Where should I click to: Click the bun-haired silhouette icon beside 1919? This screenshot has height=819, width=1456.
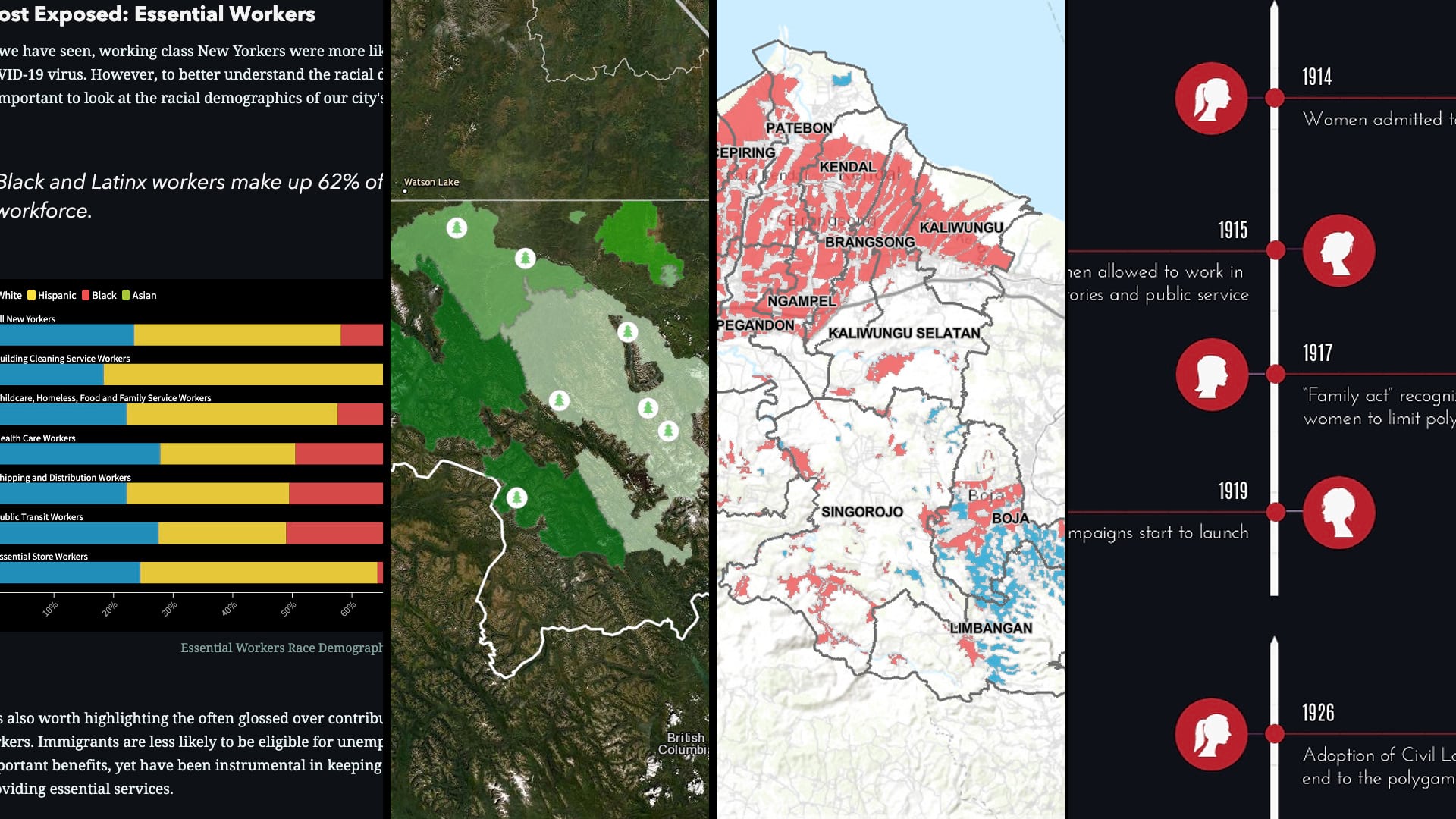tap(1341, 512)
